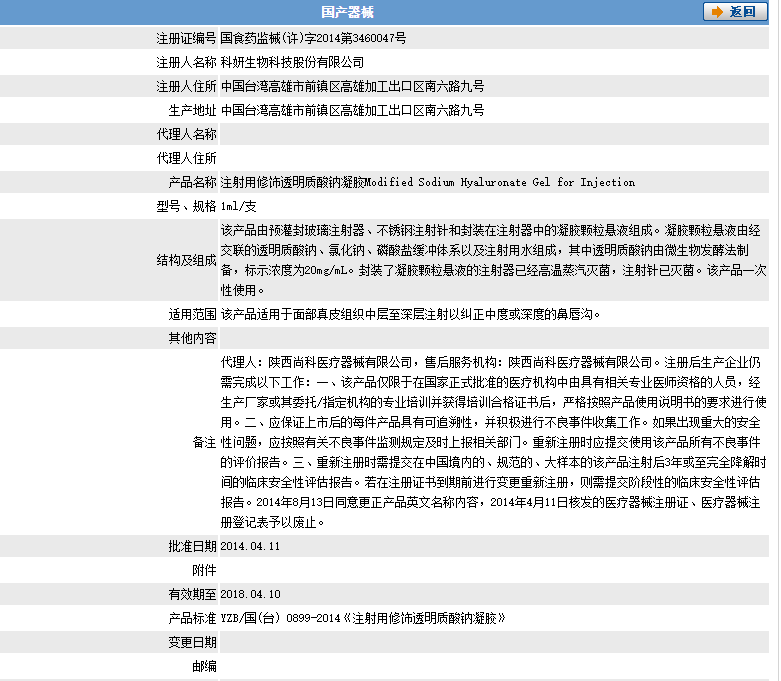Click the 其他内容 row label
Image resolution: width=781 pixels, height=681 pixels.
point(192,338)
